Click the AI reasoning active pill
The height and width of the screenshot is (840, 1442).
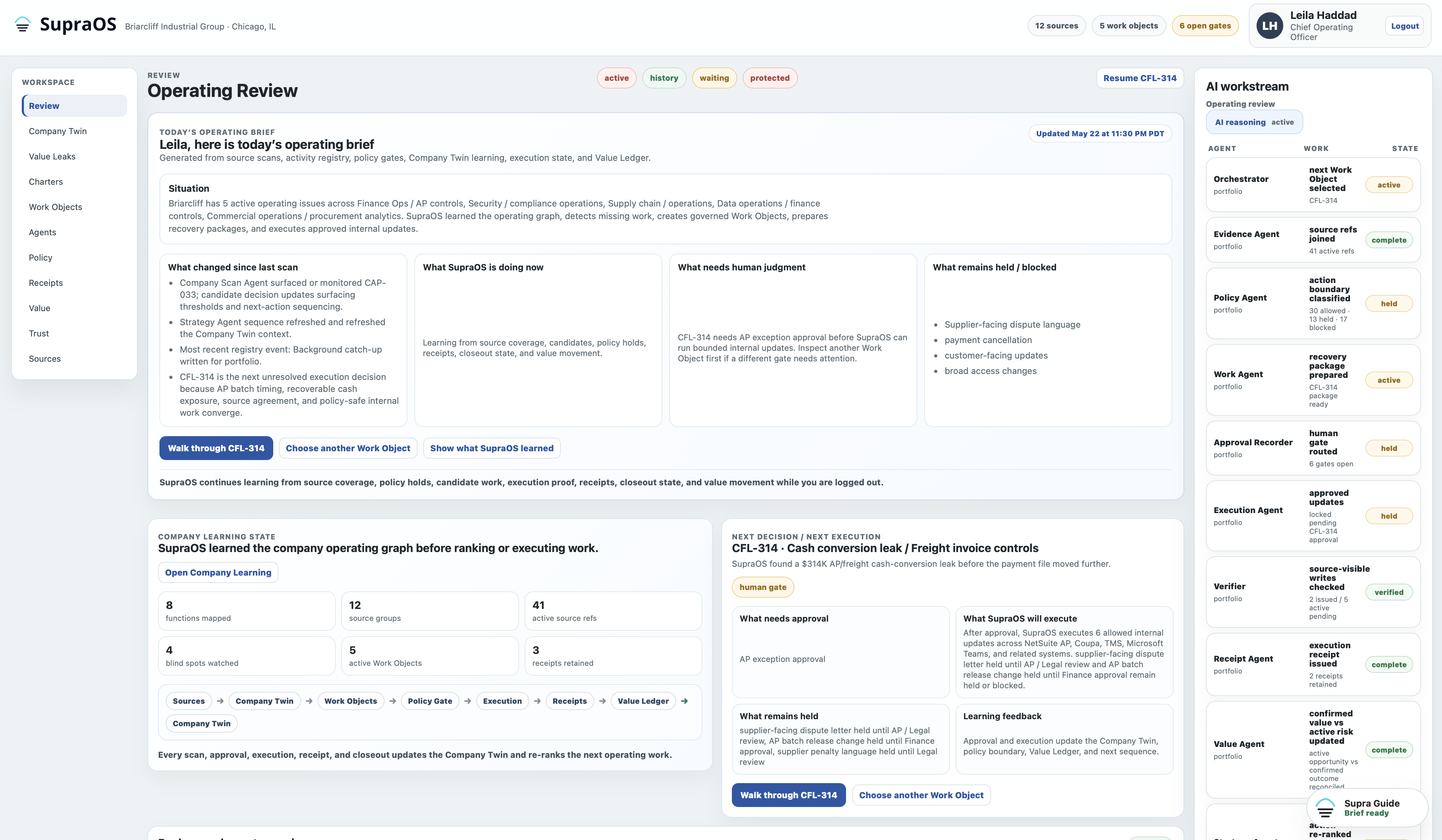(x=1254, y=122)
